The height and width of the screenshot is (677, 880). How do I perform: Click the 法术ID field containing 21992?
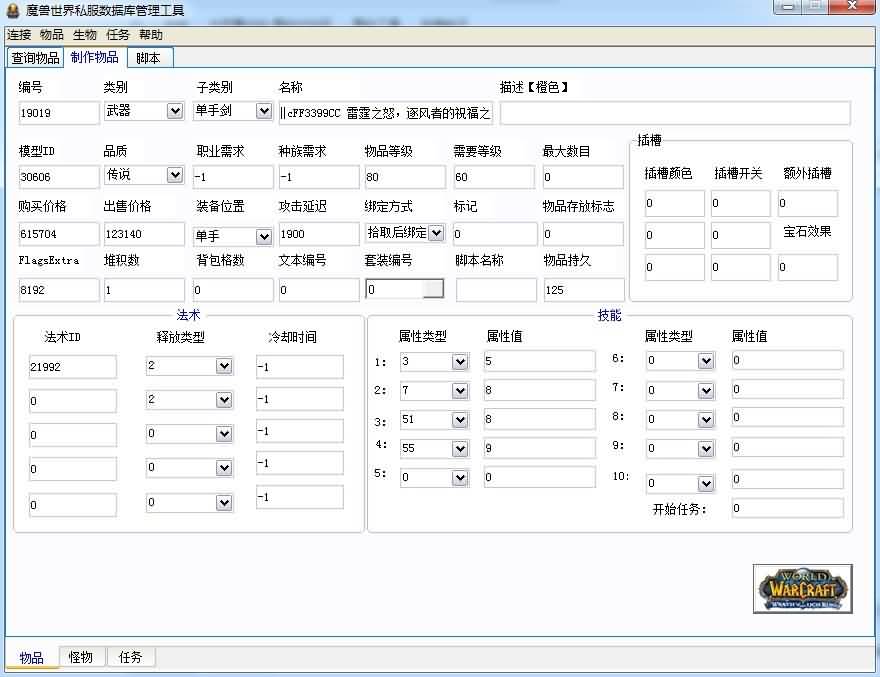tap(72, 367)
